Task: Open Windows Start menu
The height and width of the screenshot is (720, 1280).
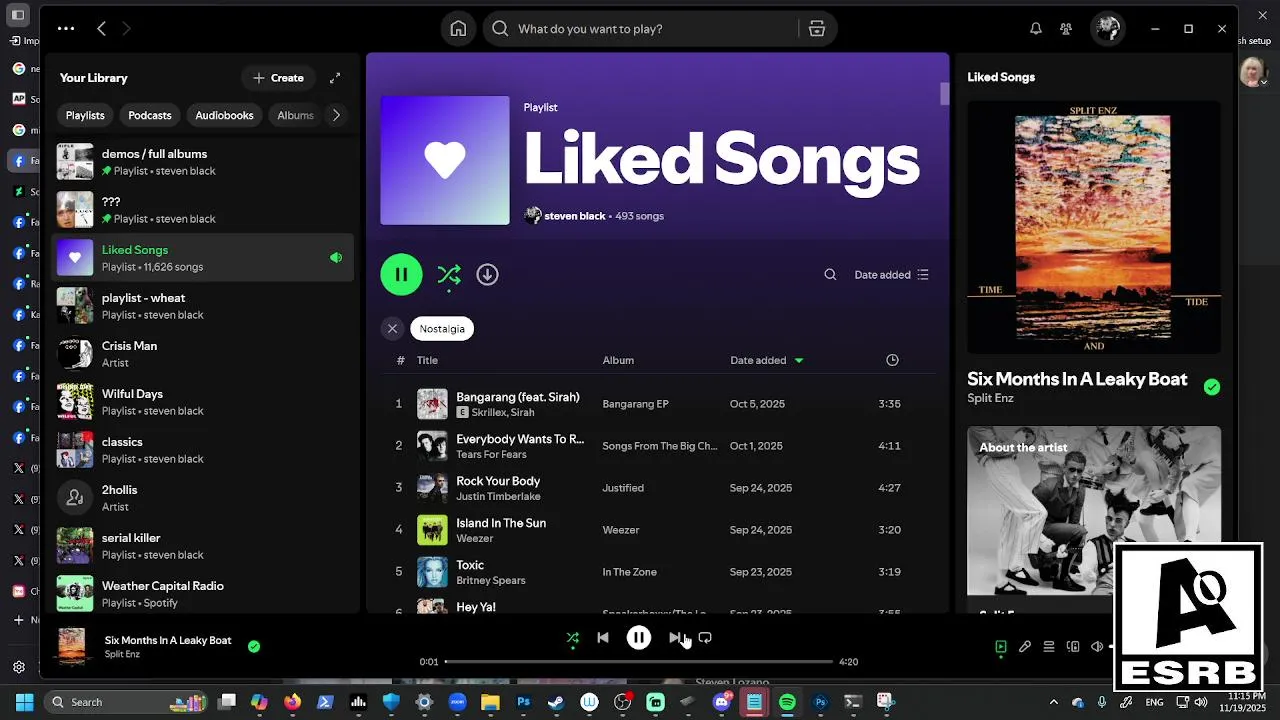Action: 24,702
